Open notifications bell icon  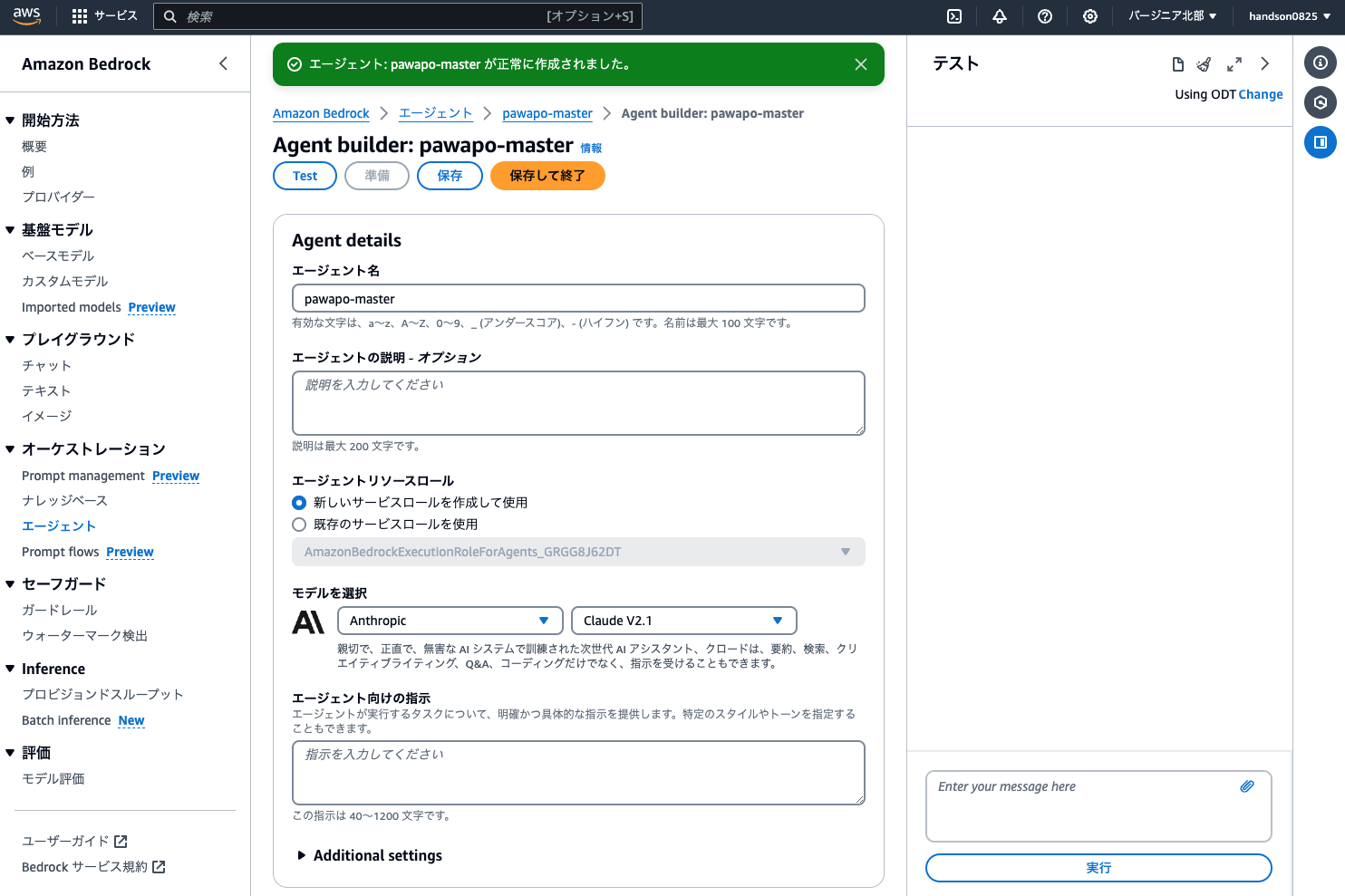(1000, 16)
